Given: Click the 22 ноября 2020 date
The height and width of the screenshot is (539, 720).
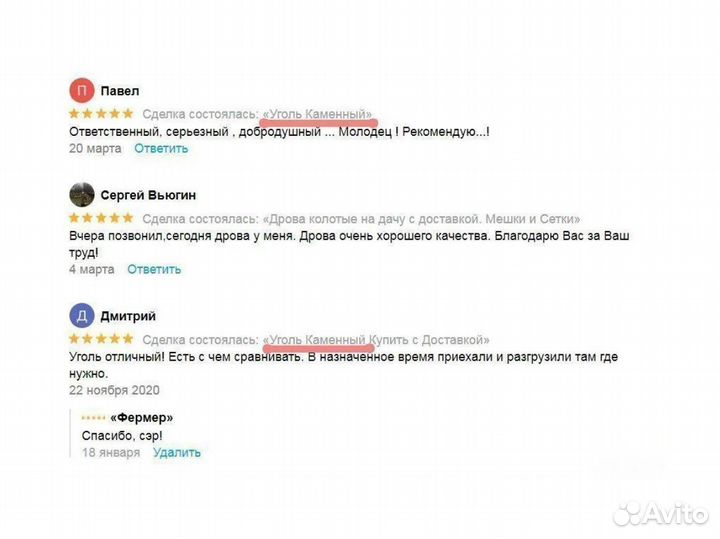Looking at the screenshot, I should click(x=114, y=390).
